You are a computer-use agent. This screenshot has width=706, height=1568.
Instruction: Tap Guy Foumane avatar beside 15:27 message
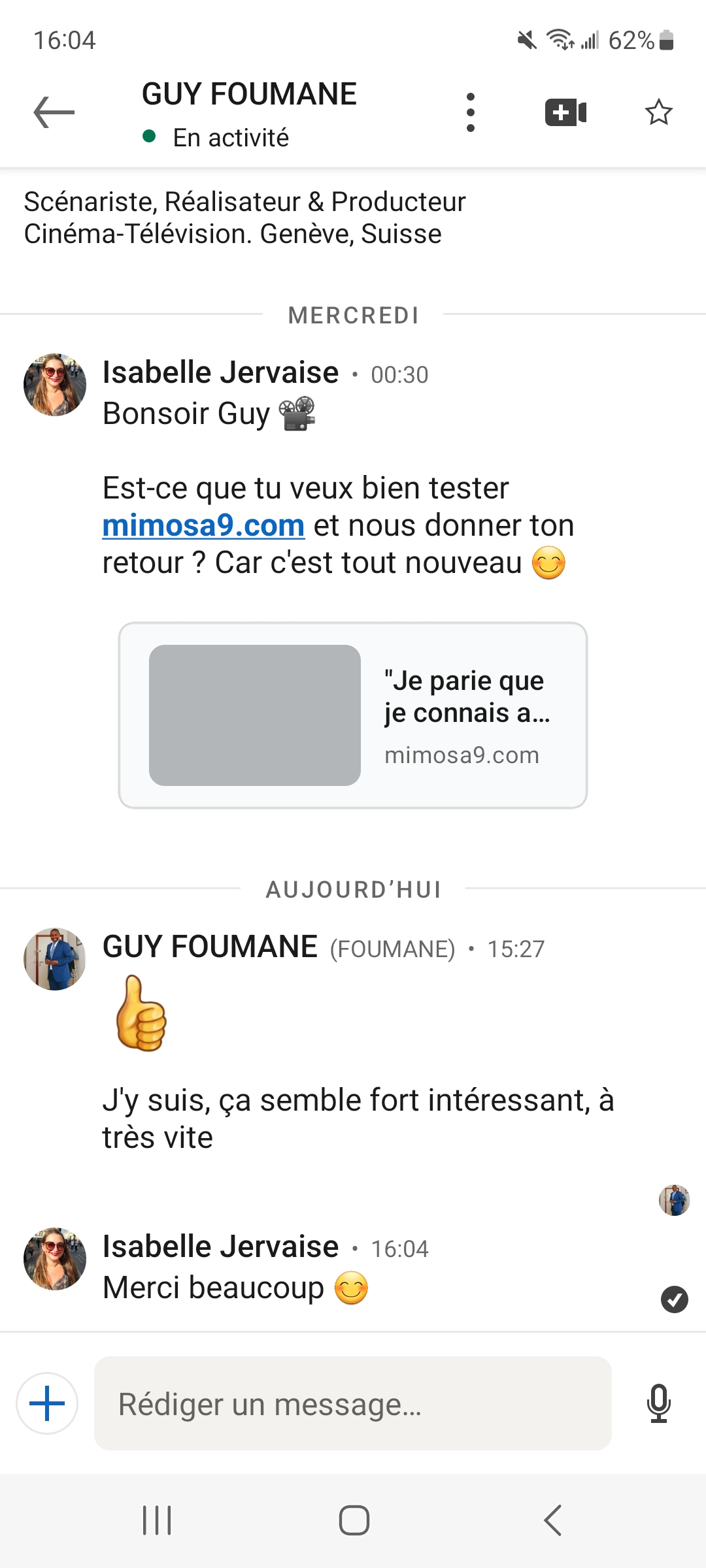(55, 959)
